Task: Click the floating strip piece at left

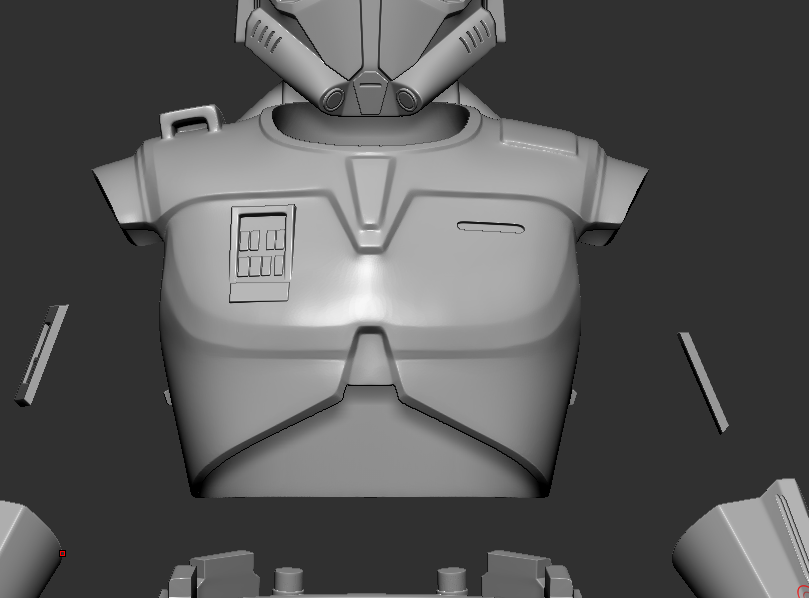Action: tap(42, 355)
